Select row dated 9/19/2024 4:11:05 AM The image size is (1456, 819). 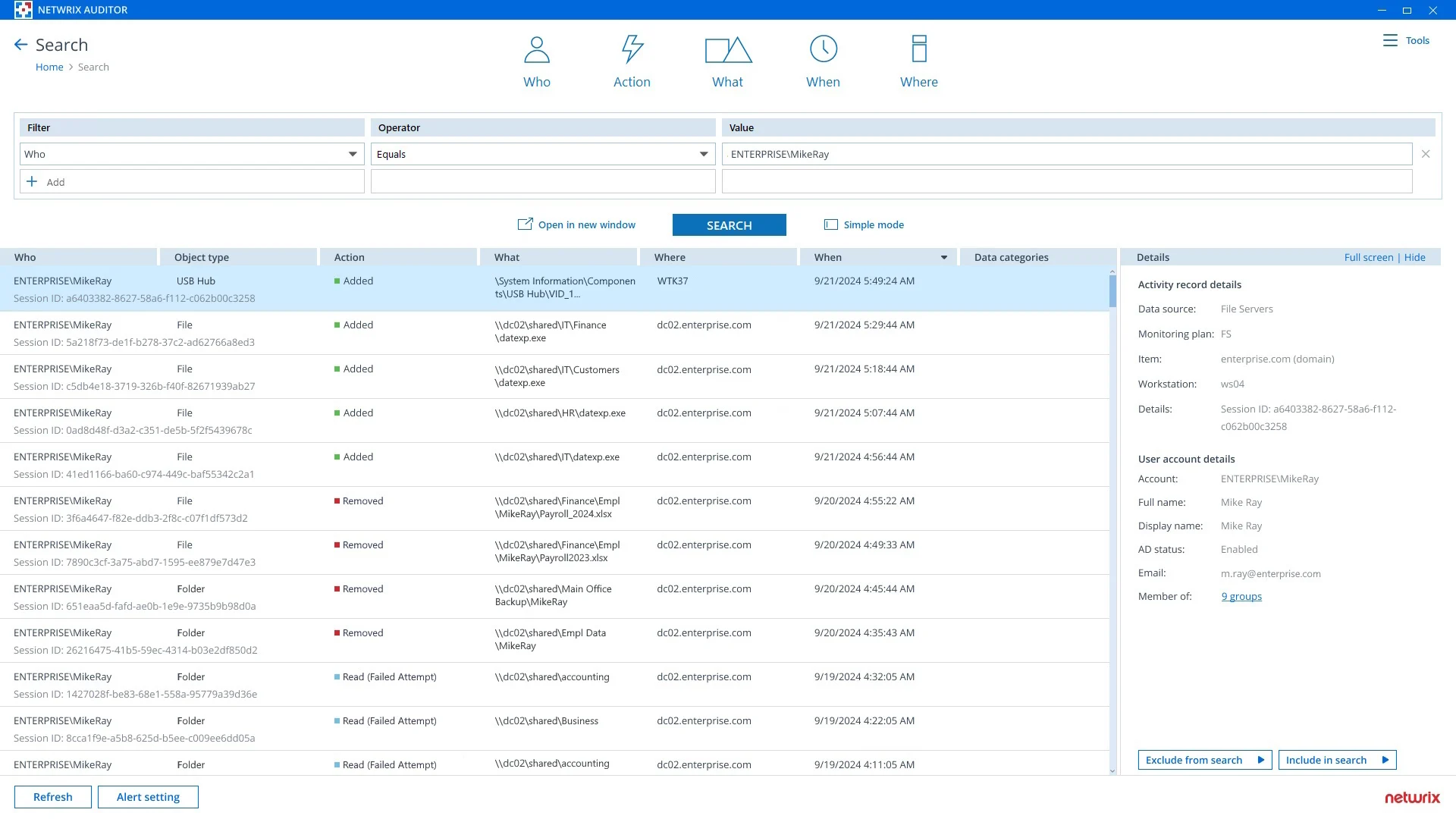point(554,764)
